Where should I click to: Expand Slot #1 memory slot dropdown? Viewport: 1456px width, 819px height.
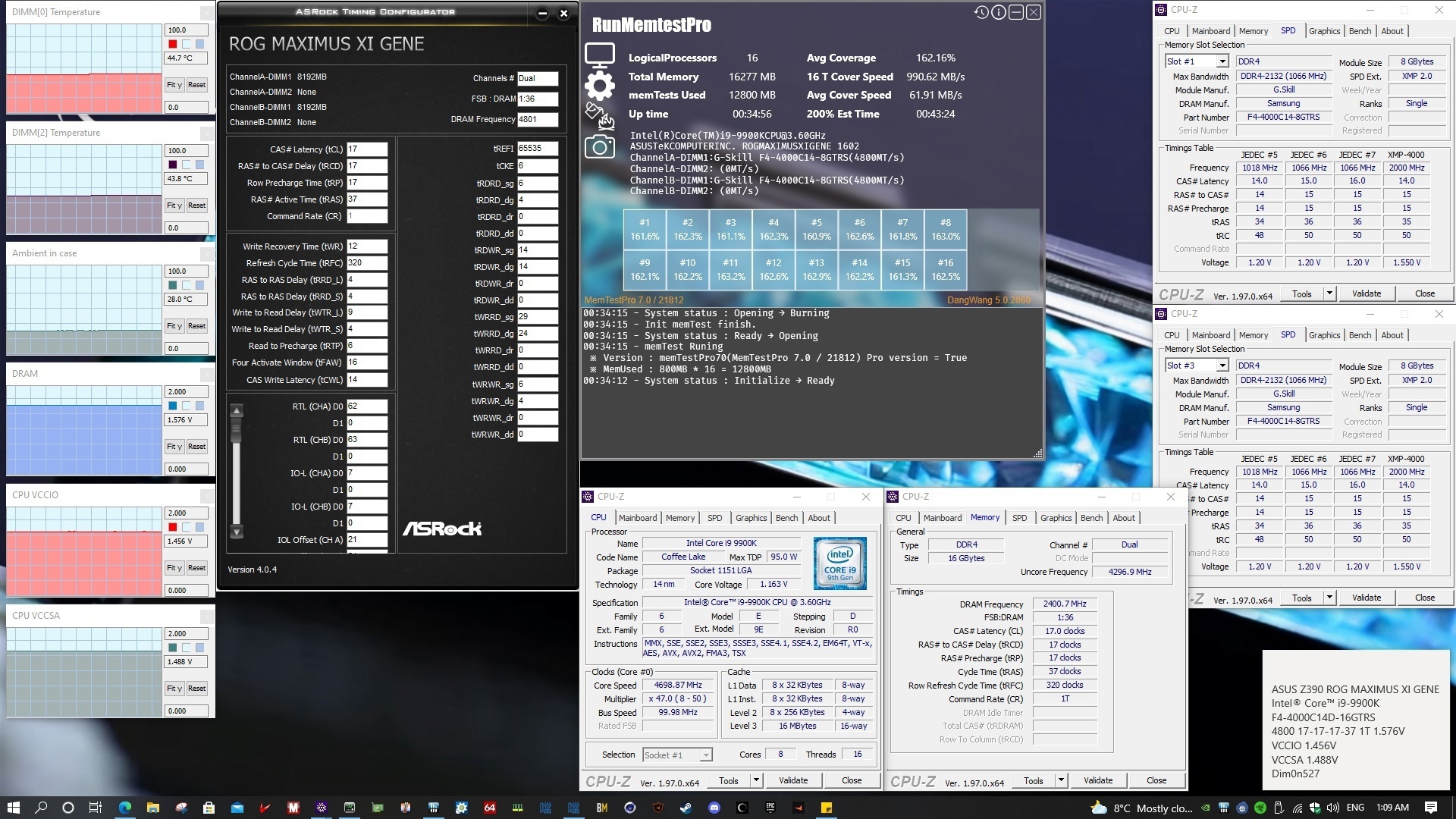(1222, 61)
